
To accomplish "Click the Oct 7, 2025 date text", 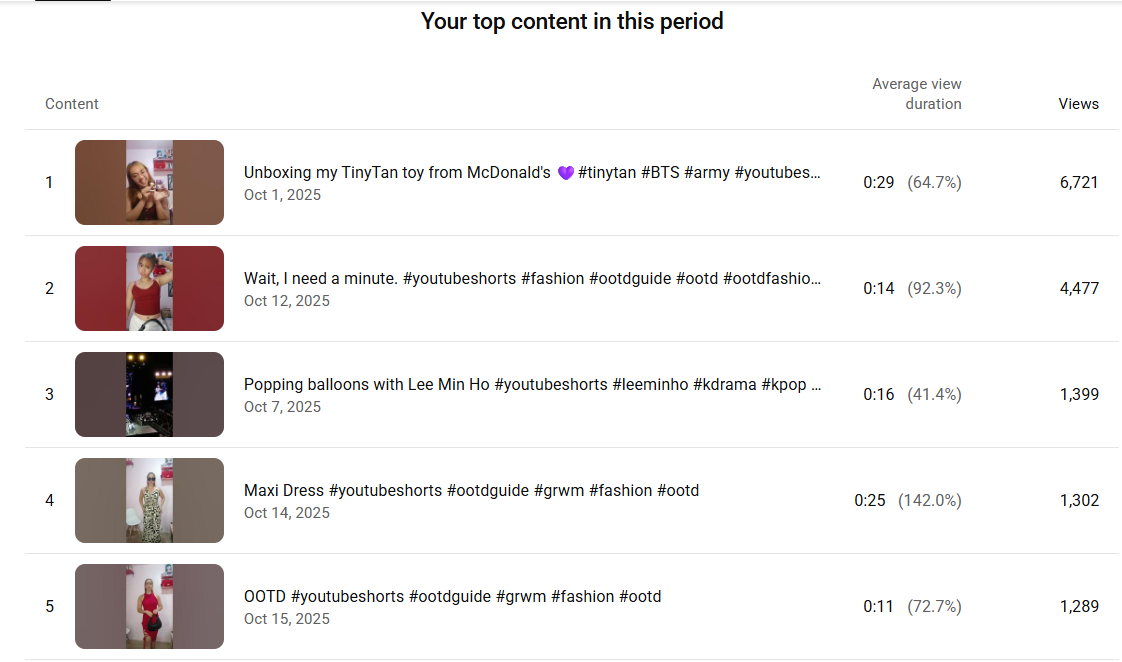I will pos(282,407).
